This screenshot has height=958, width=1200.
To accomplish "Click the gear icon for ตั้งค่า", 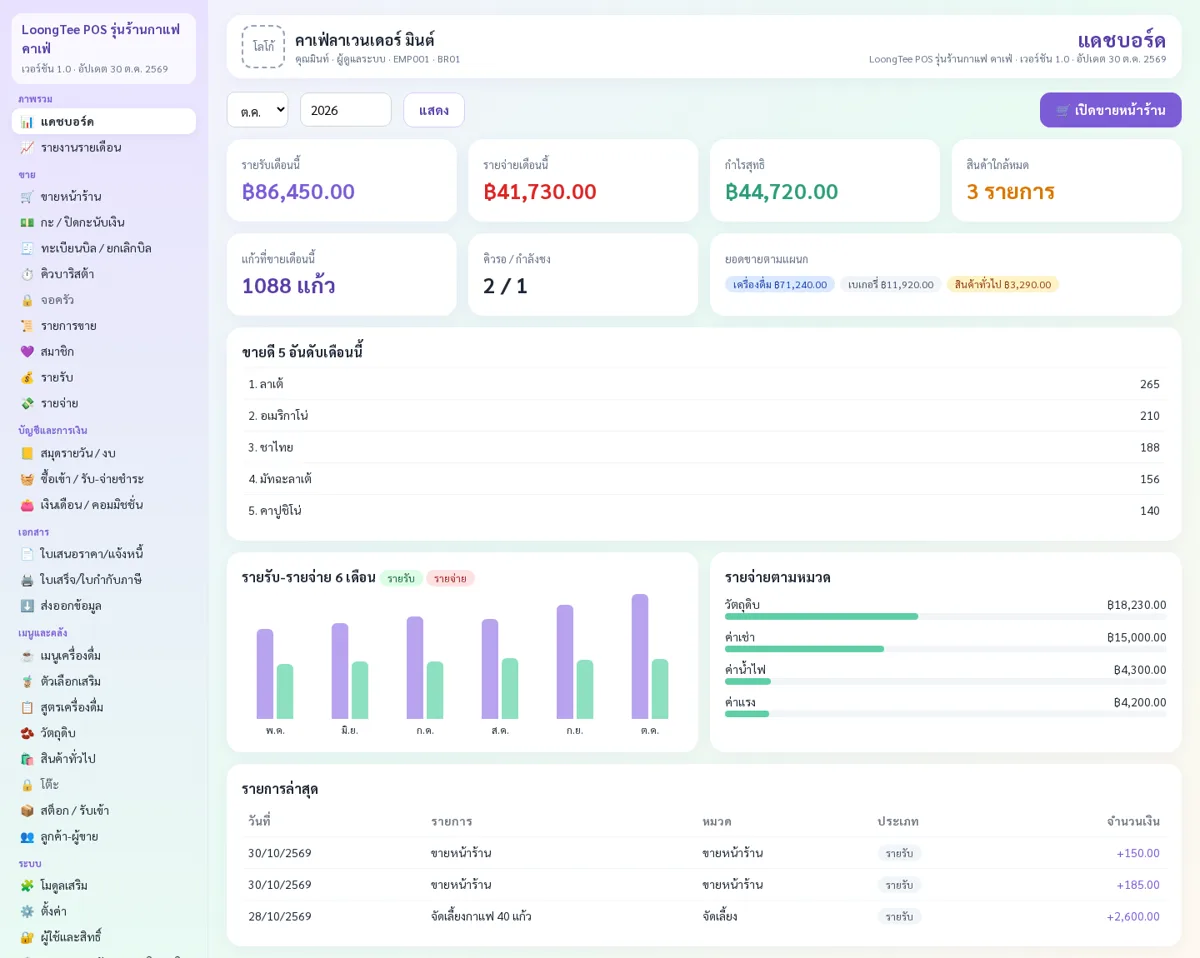I will [27, 912].
